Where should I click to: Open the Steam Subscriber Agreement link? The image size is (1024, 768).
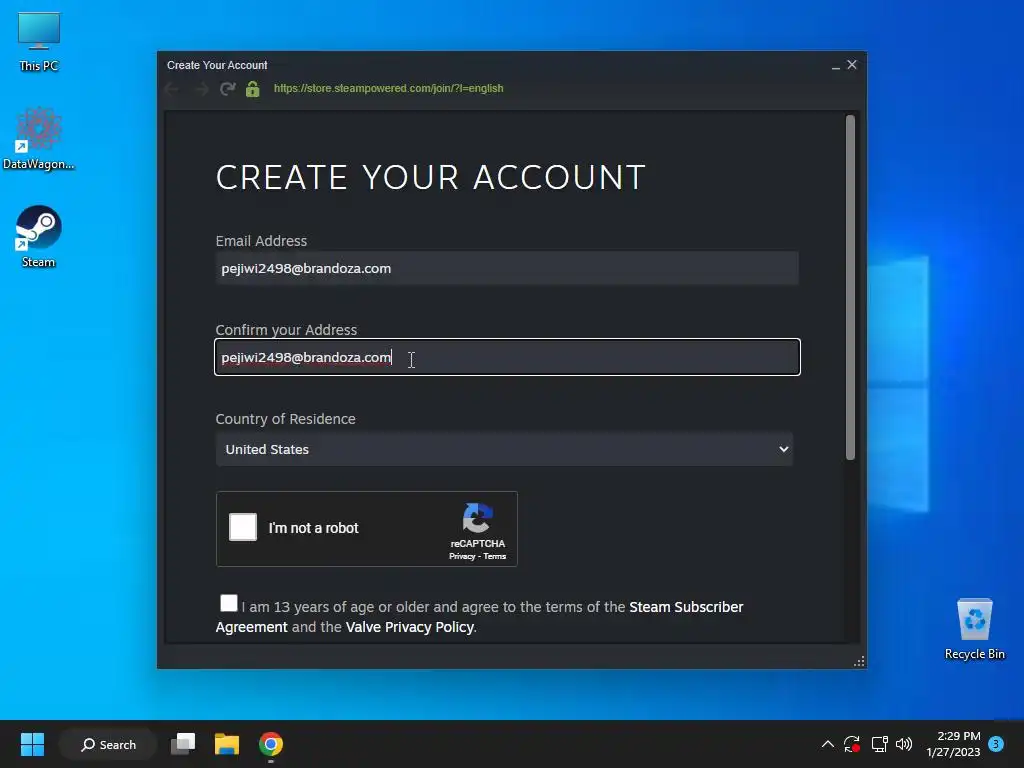coord(479,616)
